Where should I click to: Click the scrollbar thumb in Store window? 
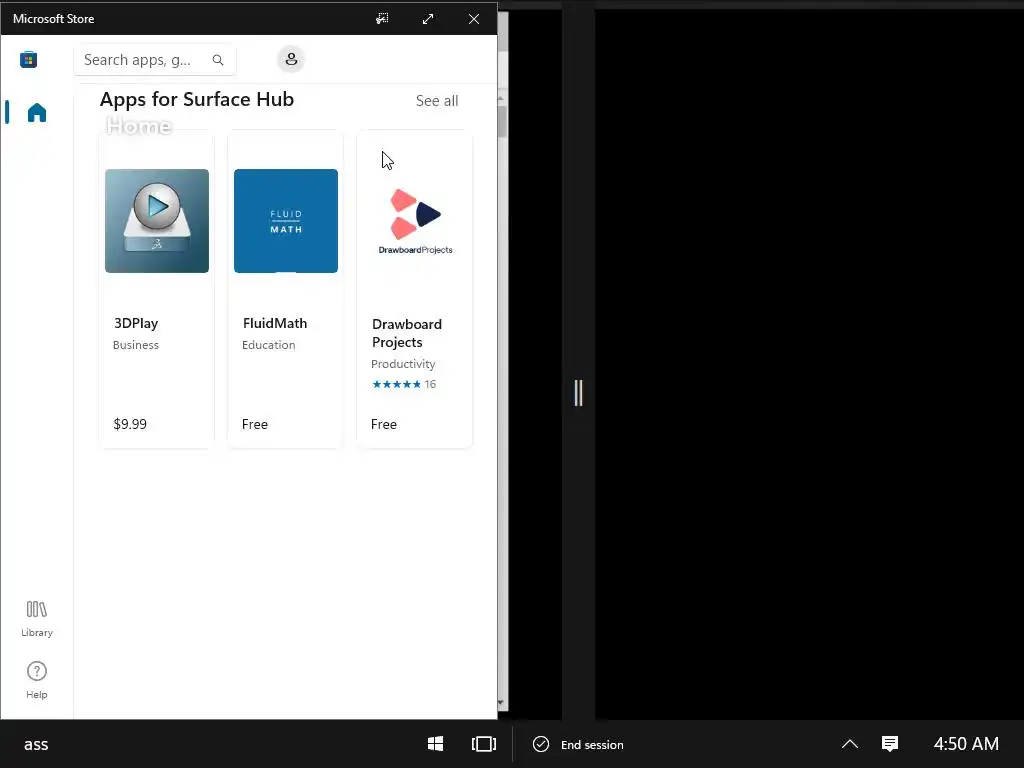[x=502, y=121]
